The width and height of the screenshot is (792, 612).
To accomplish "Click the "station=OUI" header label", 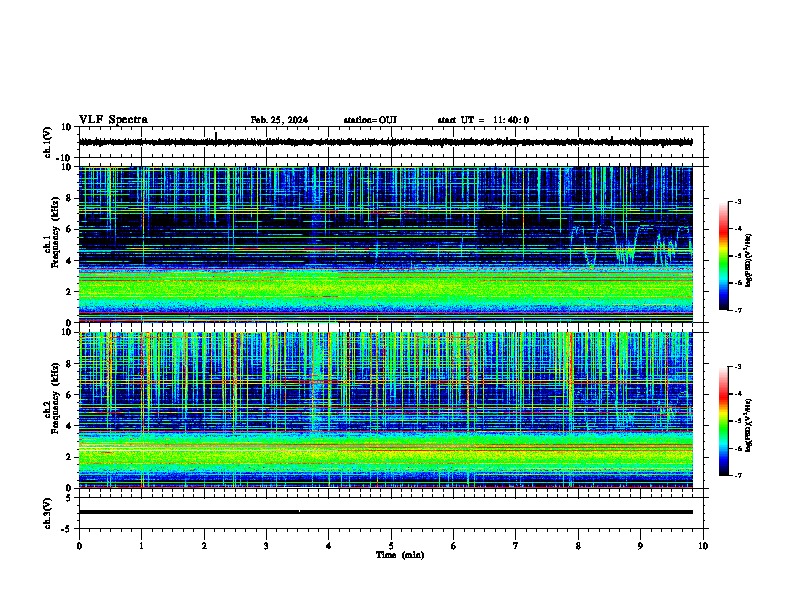I will pyautogui.click(x=370, y=120).
